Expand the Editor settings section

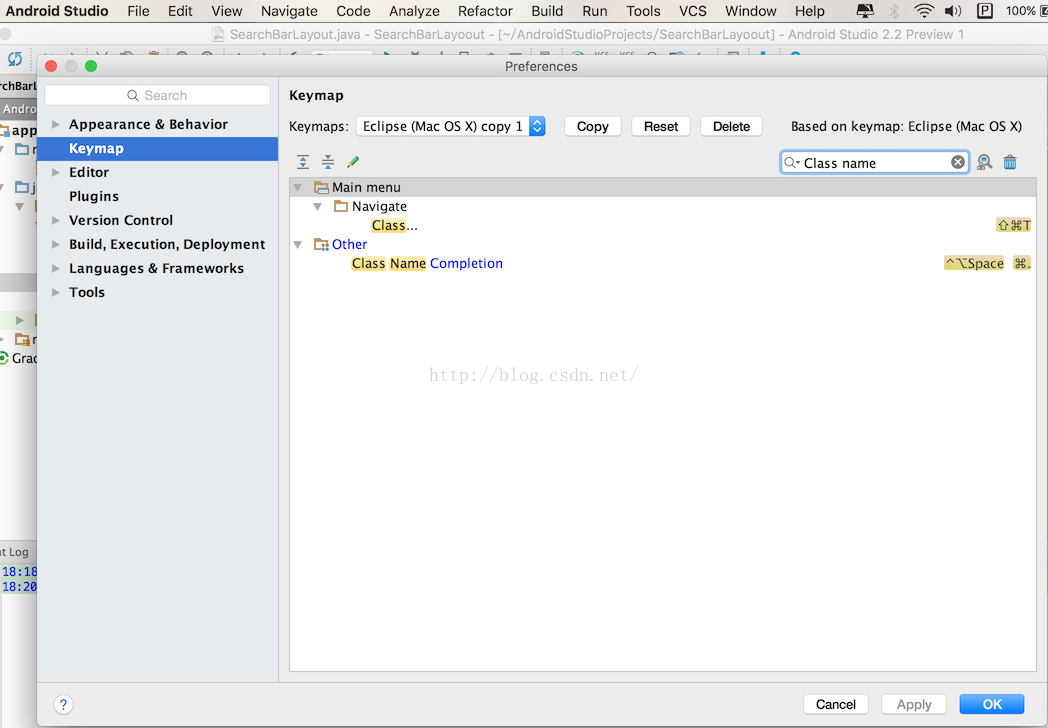coord(56,172)
